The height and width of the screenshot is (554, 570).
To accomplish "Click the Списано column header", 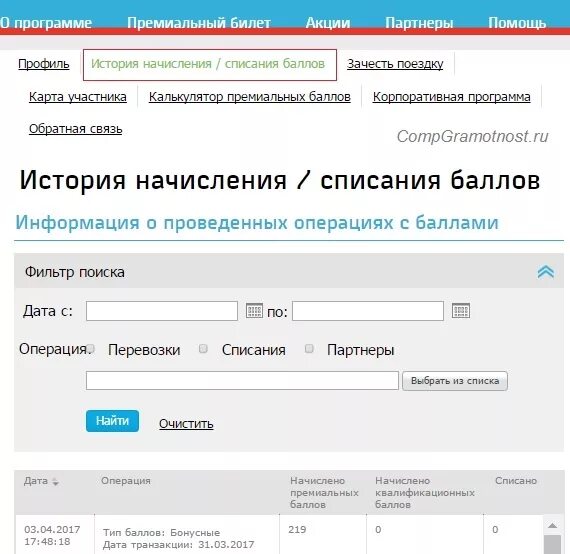I will click(x=516, y=481).
